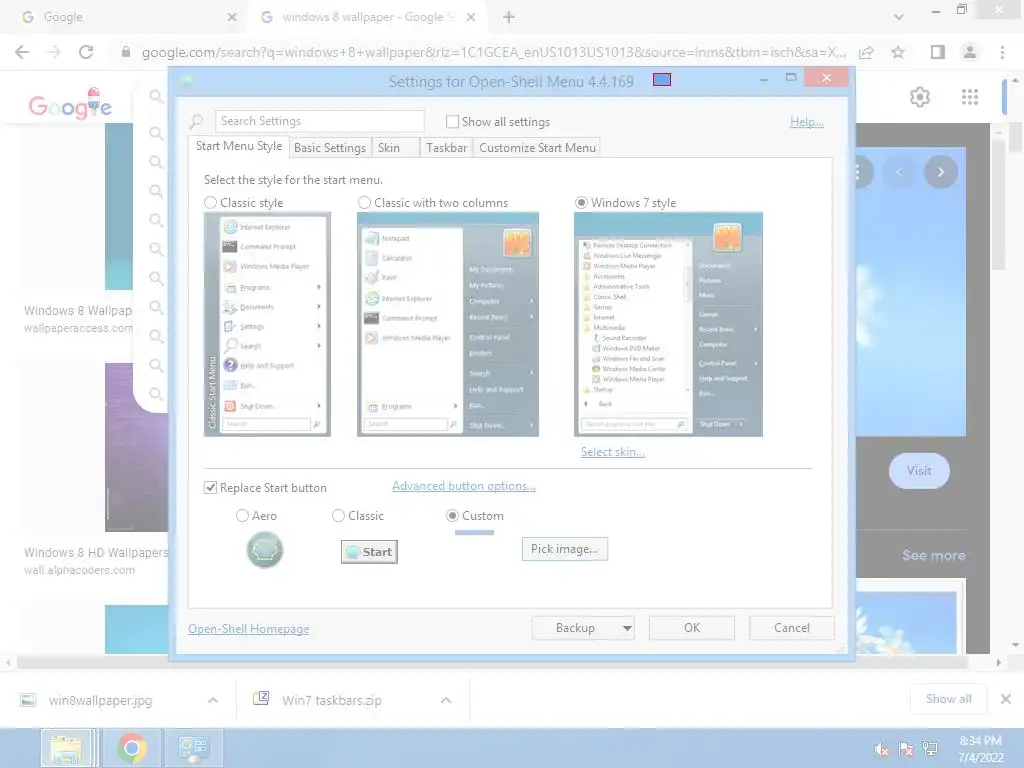Click the Chrome address bar URL

click(x=494, y=52)
